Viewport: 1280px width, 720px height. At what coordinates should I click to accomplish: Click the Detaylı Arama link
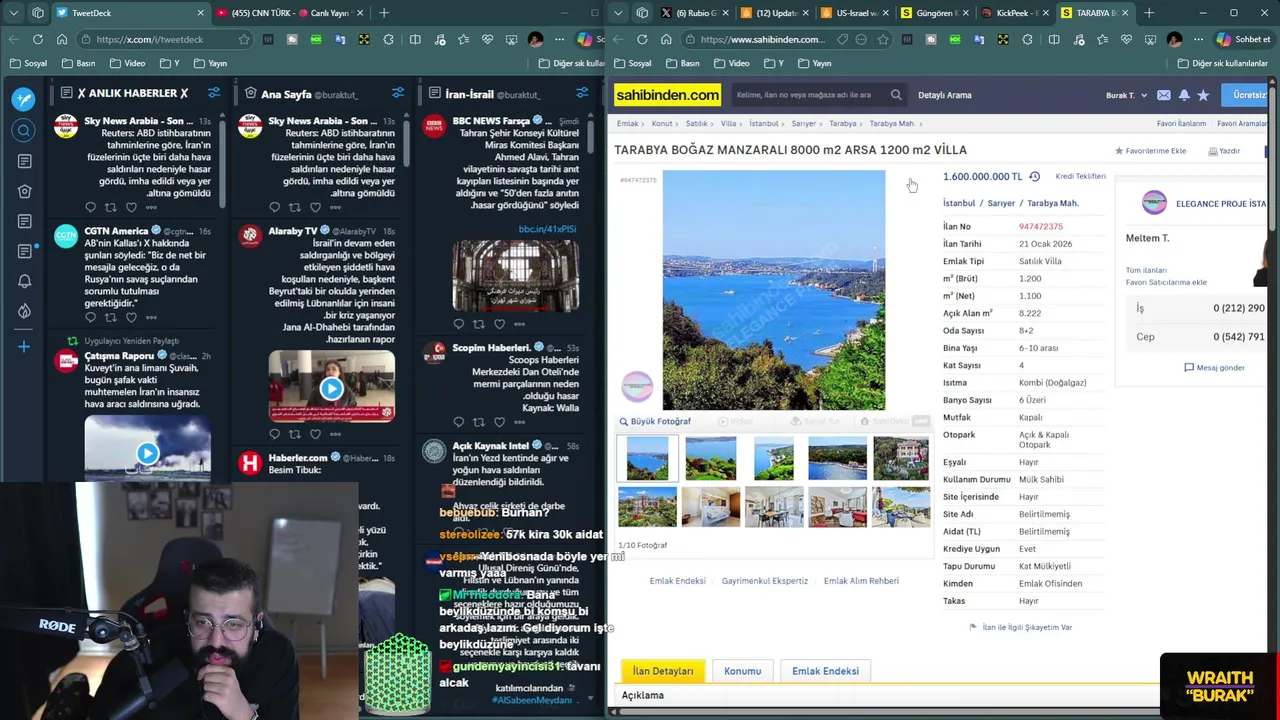(944, 95)
